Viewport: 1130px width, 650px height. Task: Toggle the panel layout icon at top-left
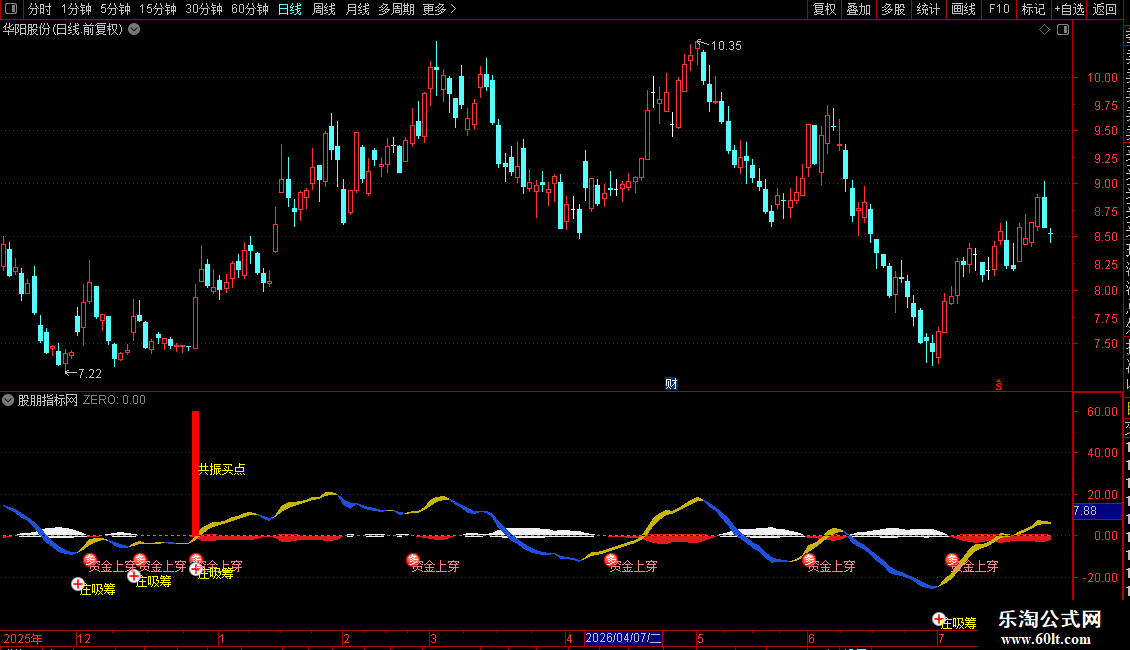11,9
